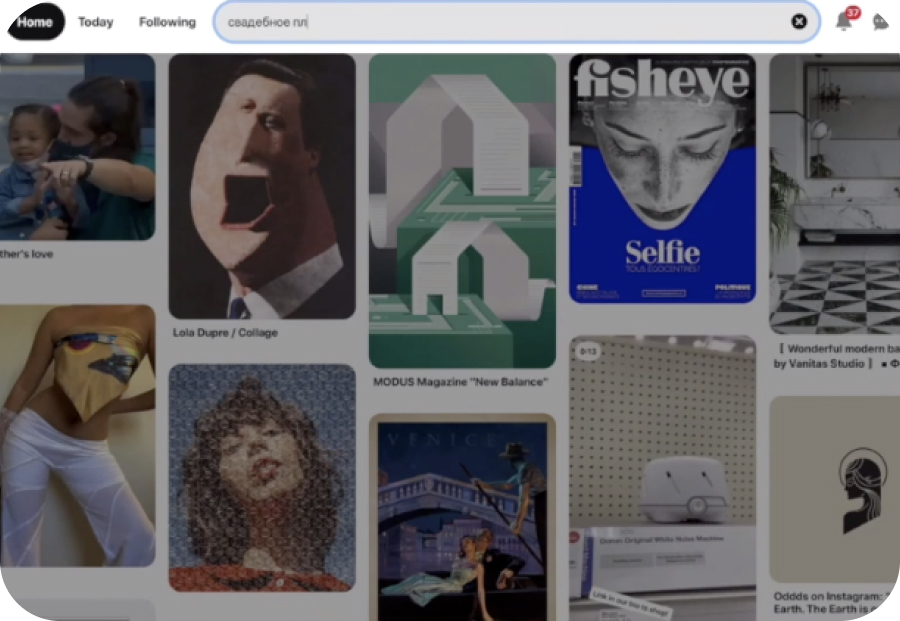Switch to the Today tab

pos(96,22)
